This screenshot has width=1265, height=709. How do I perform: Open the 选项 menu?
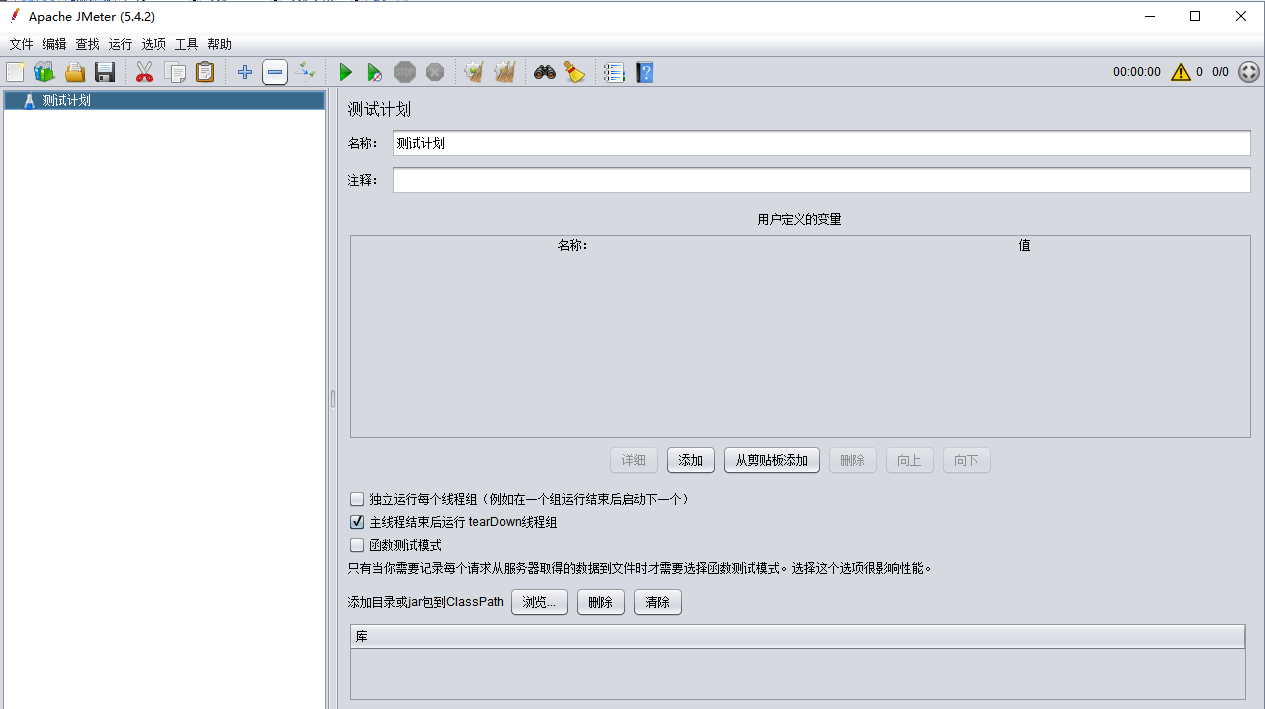coord(153,44)
